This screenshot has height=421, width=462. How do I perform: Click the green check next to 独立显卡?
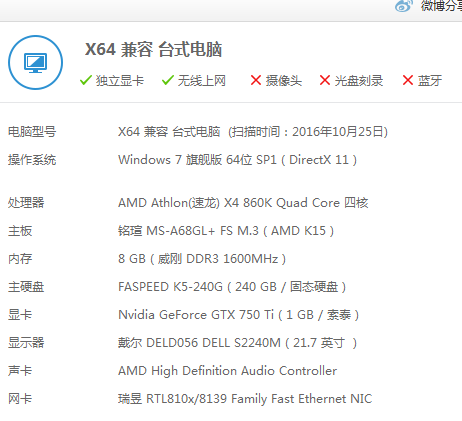86,80
